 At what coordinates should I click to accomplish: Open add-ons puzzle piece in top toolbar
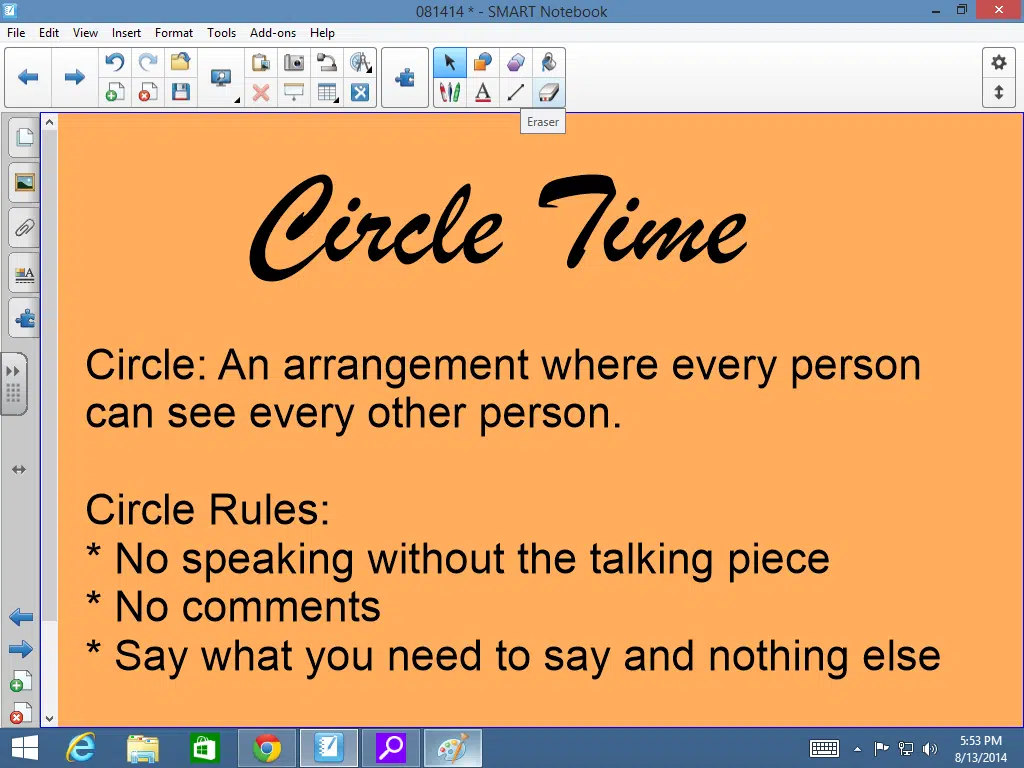(405, 77)
